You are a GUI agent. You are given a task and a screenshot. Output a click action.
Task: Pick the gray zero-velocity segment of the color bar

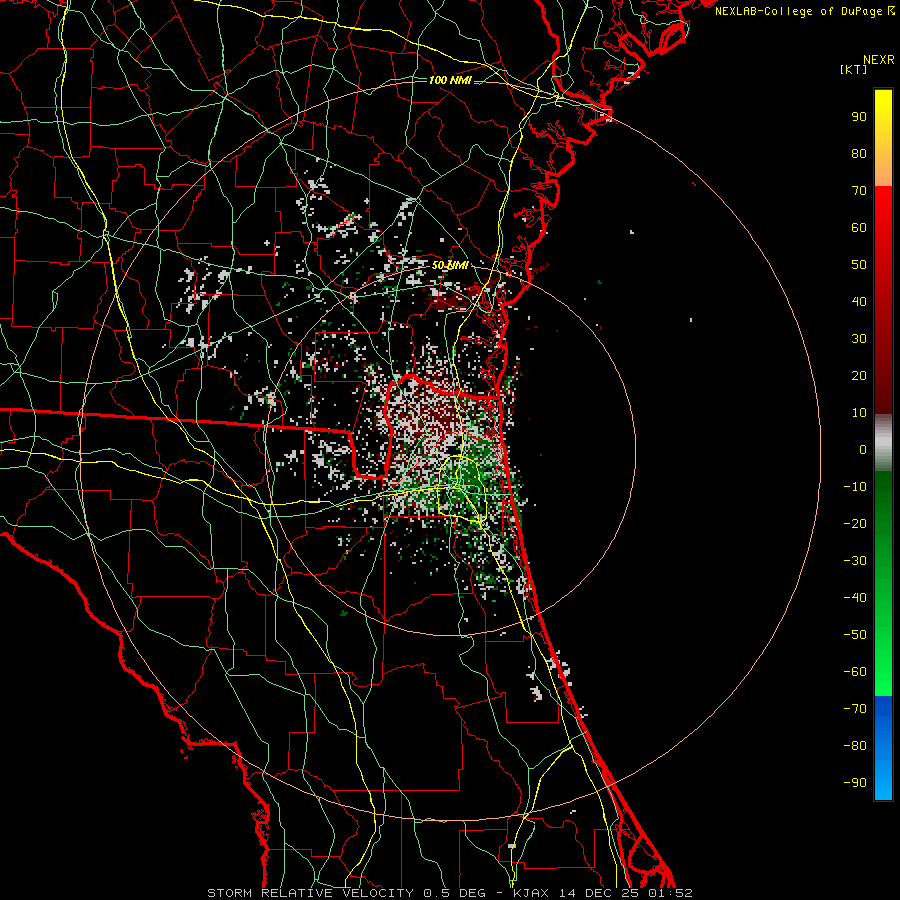pos(883,443)
